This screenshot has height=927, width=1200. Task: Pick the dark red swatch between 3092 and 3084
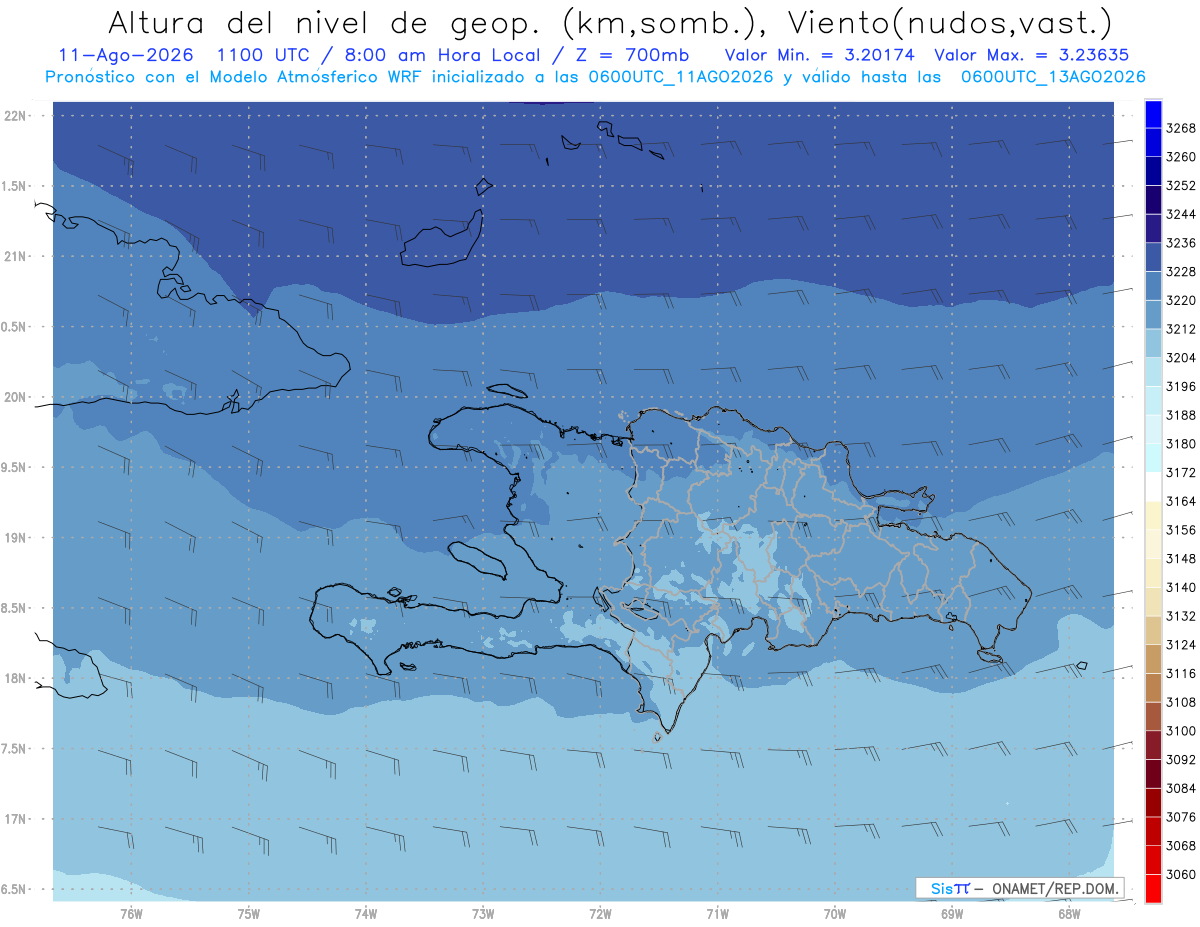coord(1153,774)
